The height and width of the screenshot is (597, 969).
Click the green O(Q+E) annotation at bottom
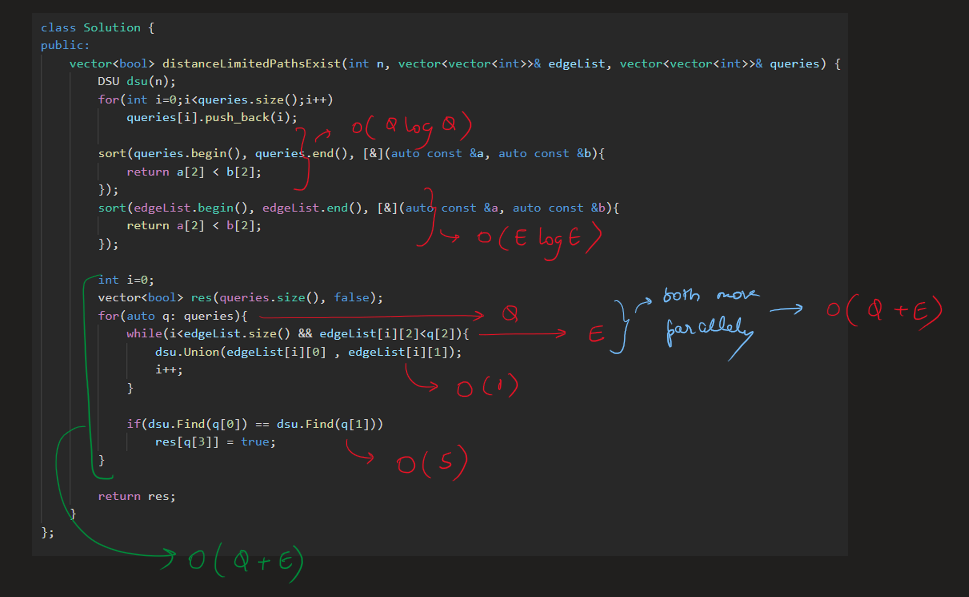[x=245, y=562]
